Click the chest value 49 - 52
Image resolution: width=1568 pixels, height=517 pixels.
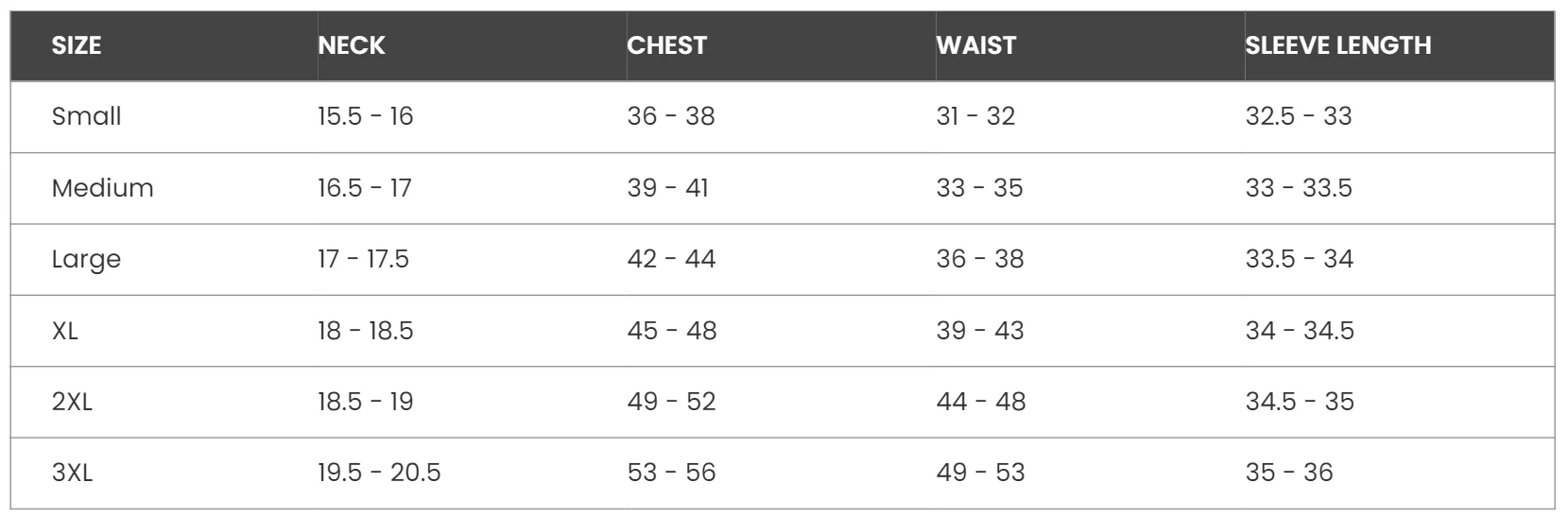[671, 402]
